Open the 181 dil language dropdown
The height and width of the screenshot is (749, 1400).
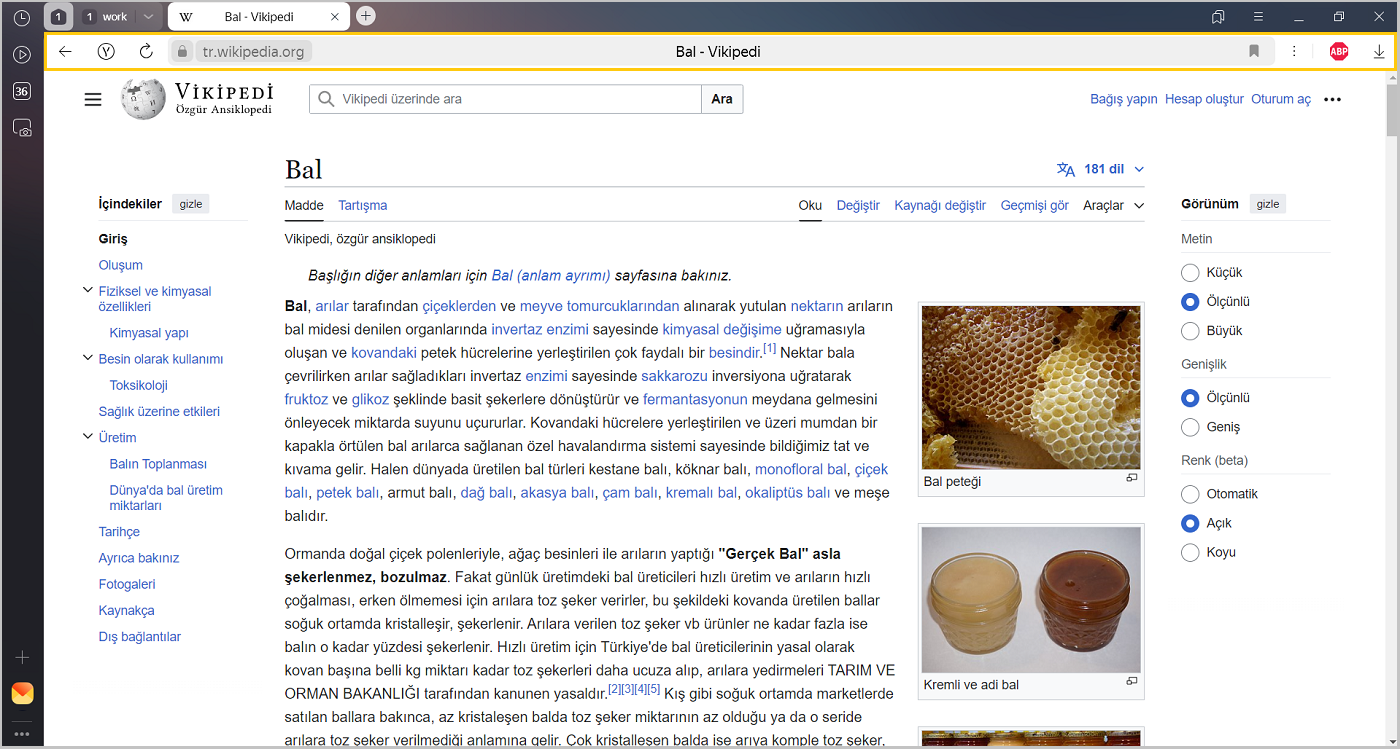click(x=1100, y=169)
